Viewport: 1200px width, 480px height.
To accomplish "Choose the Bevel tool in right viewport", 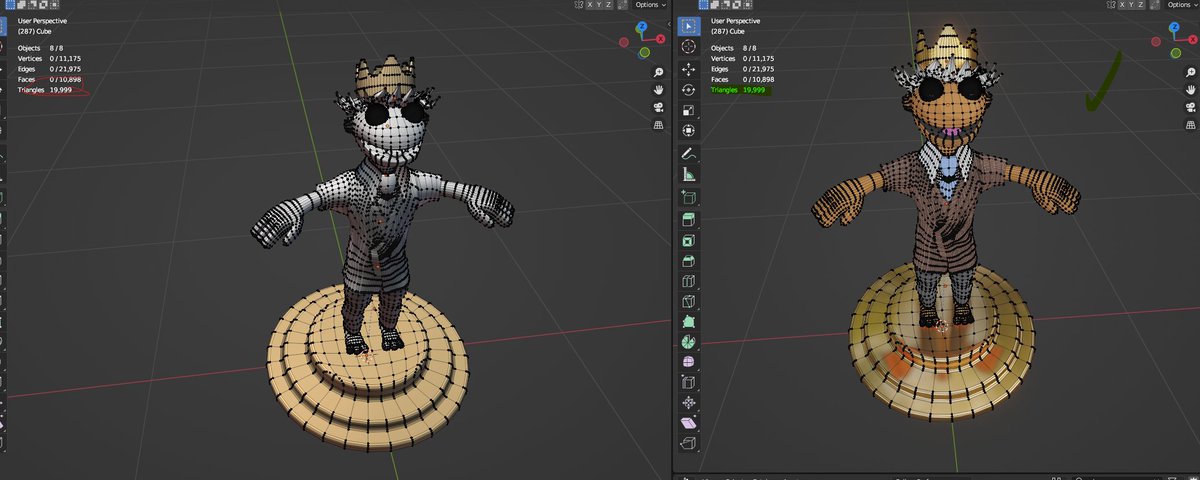I will pyautogui.click(x=688, y=262).
